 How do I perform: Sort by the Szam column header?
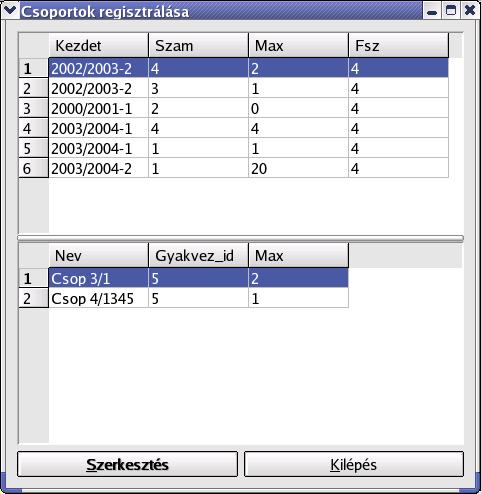[198, 45]
